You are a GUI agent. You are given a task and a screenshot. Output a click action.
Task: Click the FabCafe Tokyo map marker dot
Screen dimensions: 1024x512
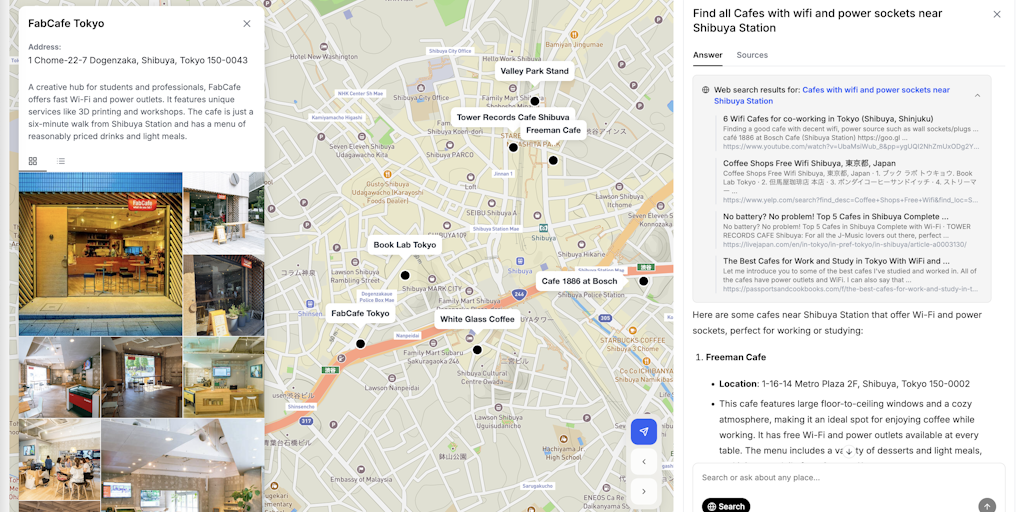point(360,344)
